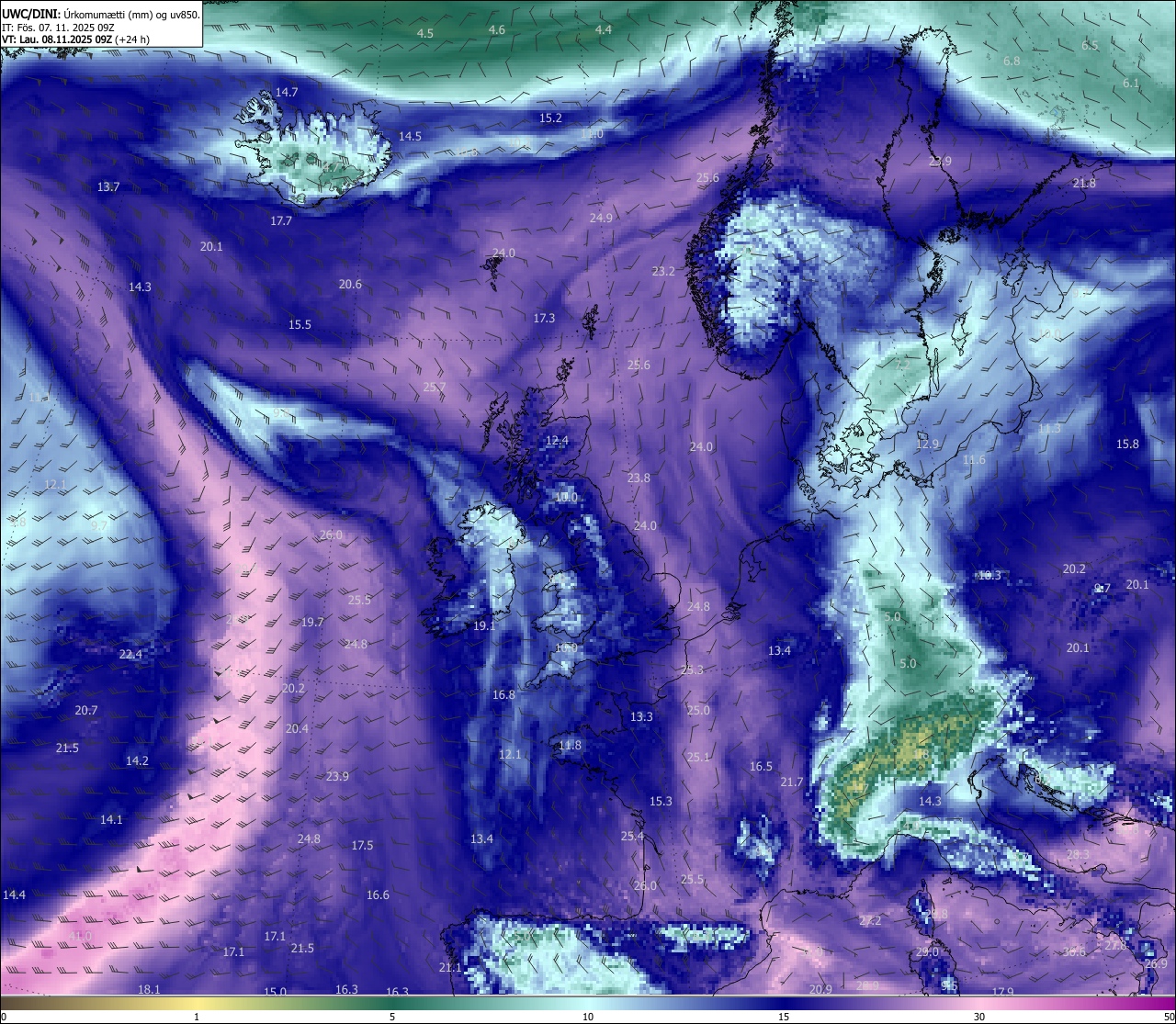Image resolution: width=1176 pixels, height=1024 pixels.
Task: Click the 27.8 value over southern Italy
Action: tap(1115, 946)
